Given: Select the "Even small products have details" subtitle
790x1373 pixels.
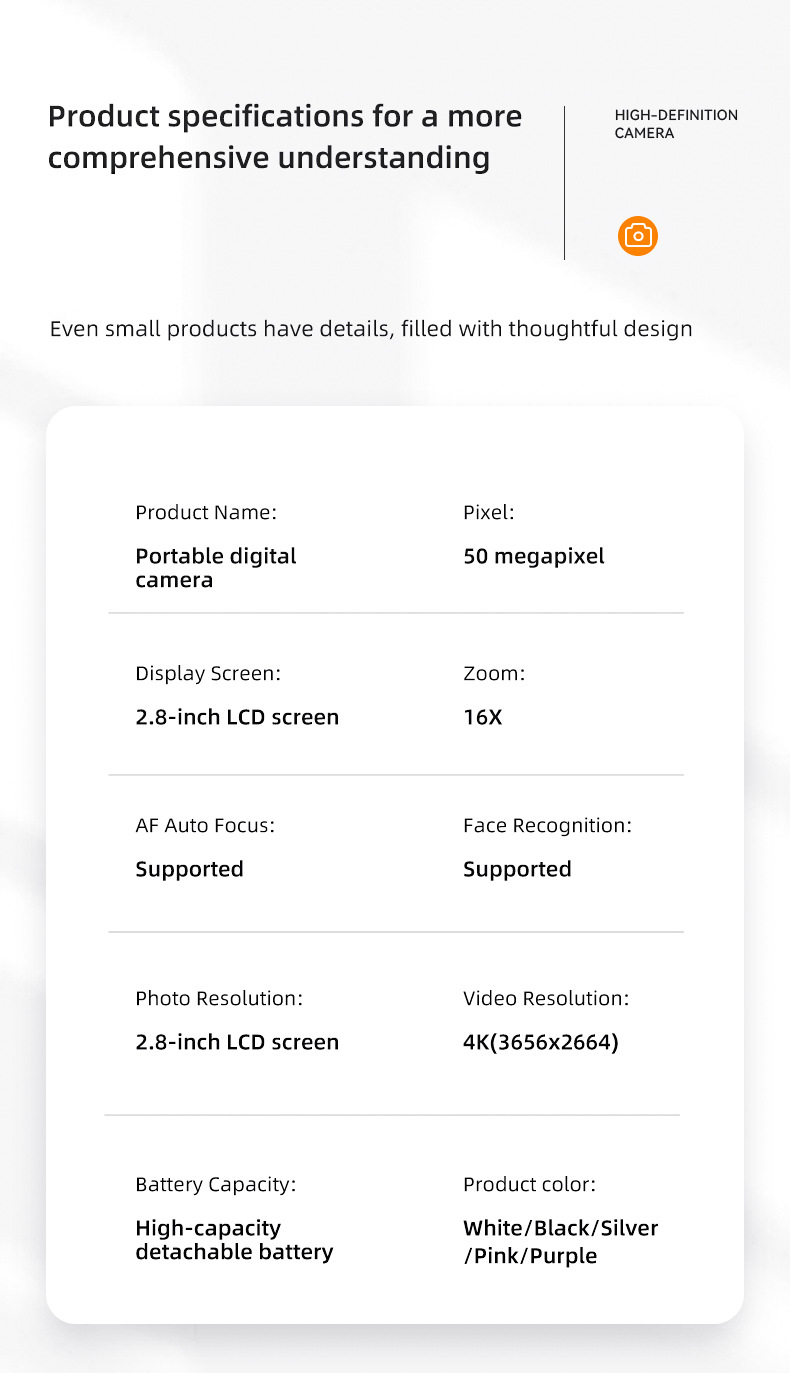Looking at the screenshot, I should (x=371, y=329).
